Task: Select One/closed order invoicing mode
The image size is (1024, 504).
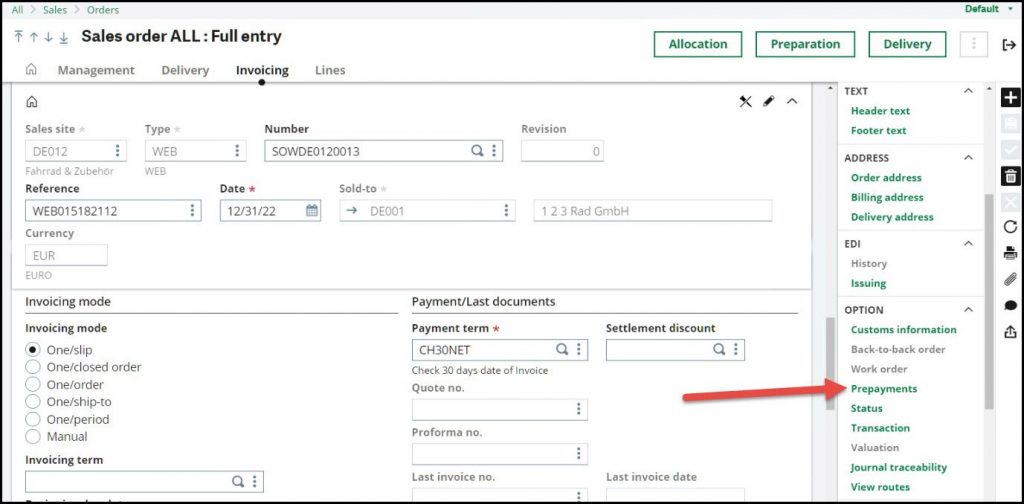Action: coord(33,367)
